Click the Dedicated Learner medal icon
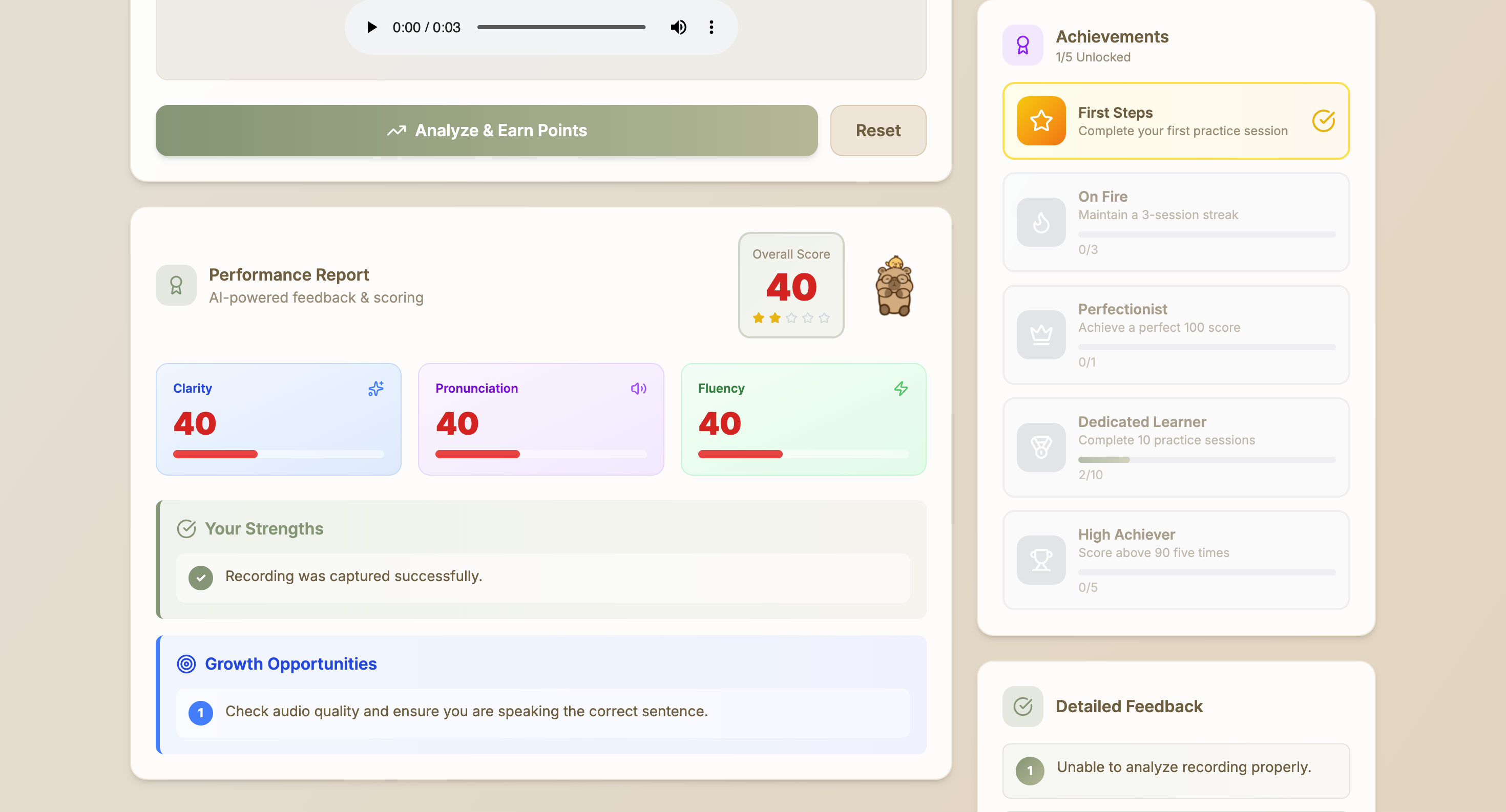This screenshot has height=812, width=1506. coord(1041,448)
